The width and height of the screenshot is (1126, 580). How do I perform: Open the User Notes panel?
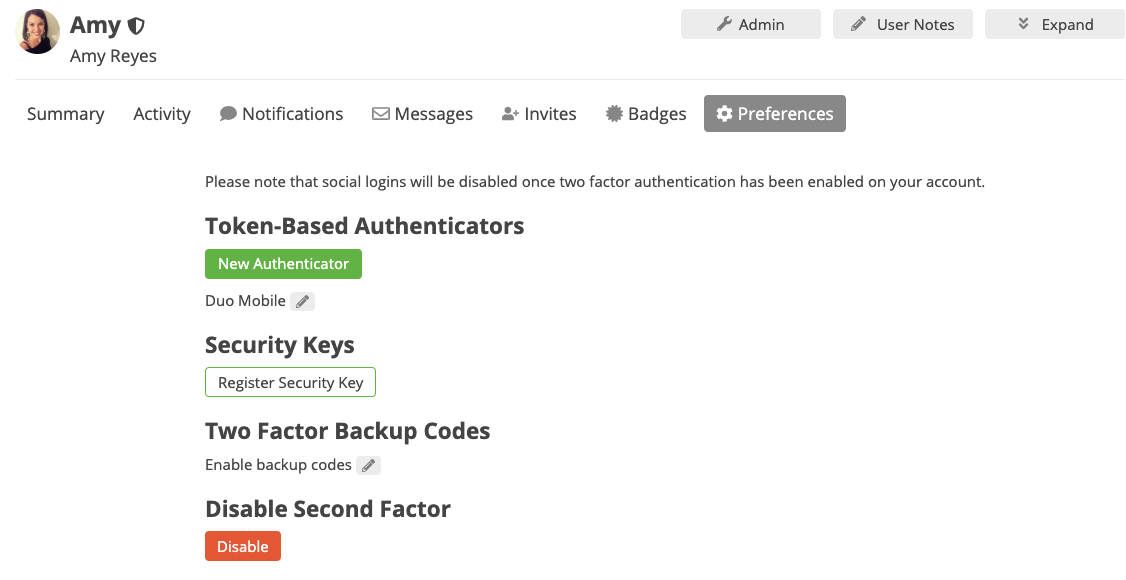pyautogui.click(x=902, y=24)
